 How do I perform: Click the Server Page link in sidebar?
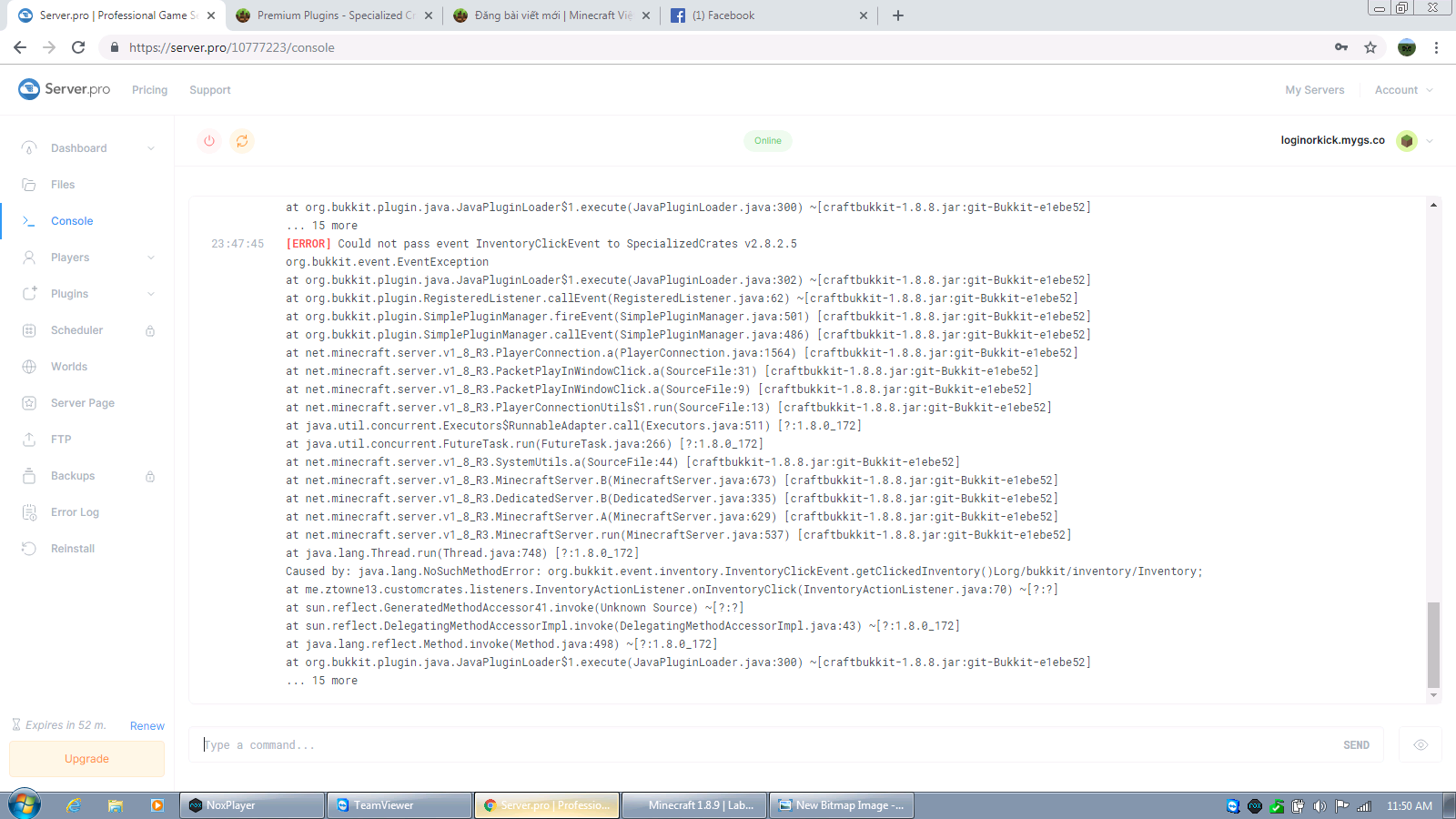[83, 403]
